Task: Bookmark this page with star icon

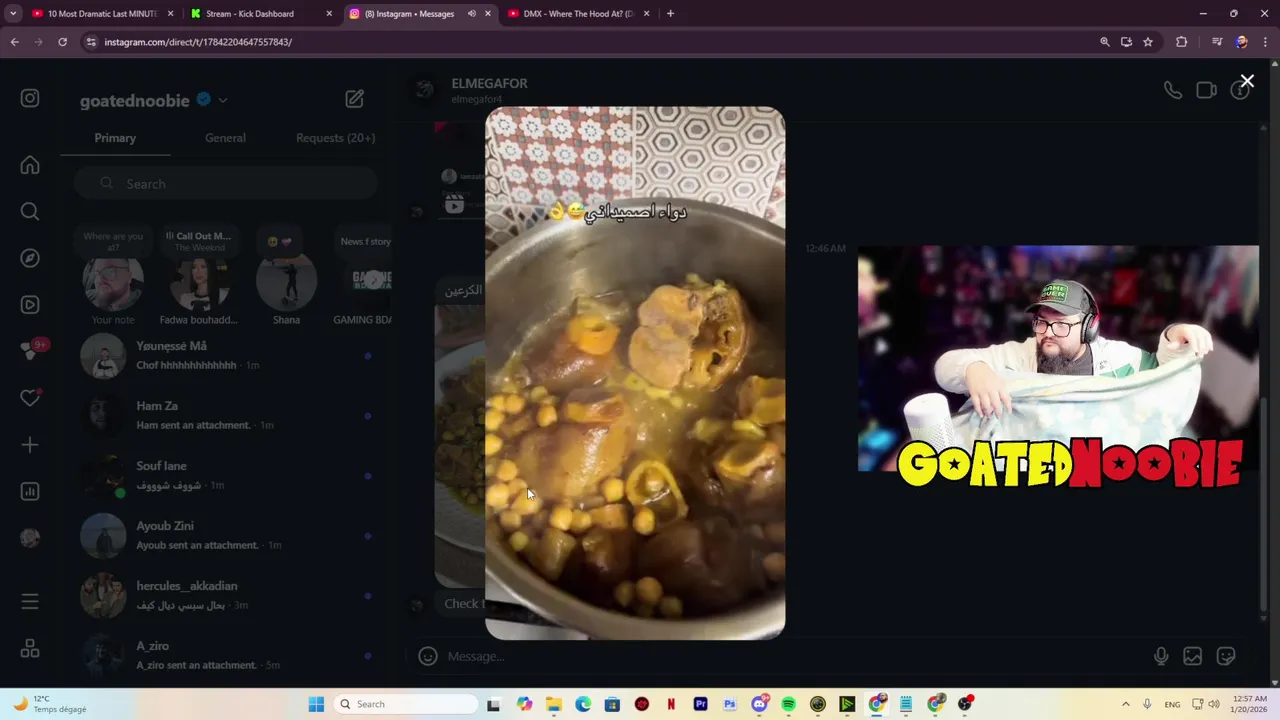Action: coord(1148,42)
